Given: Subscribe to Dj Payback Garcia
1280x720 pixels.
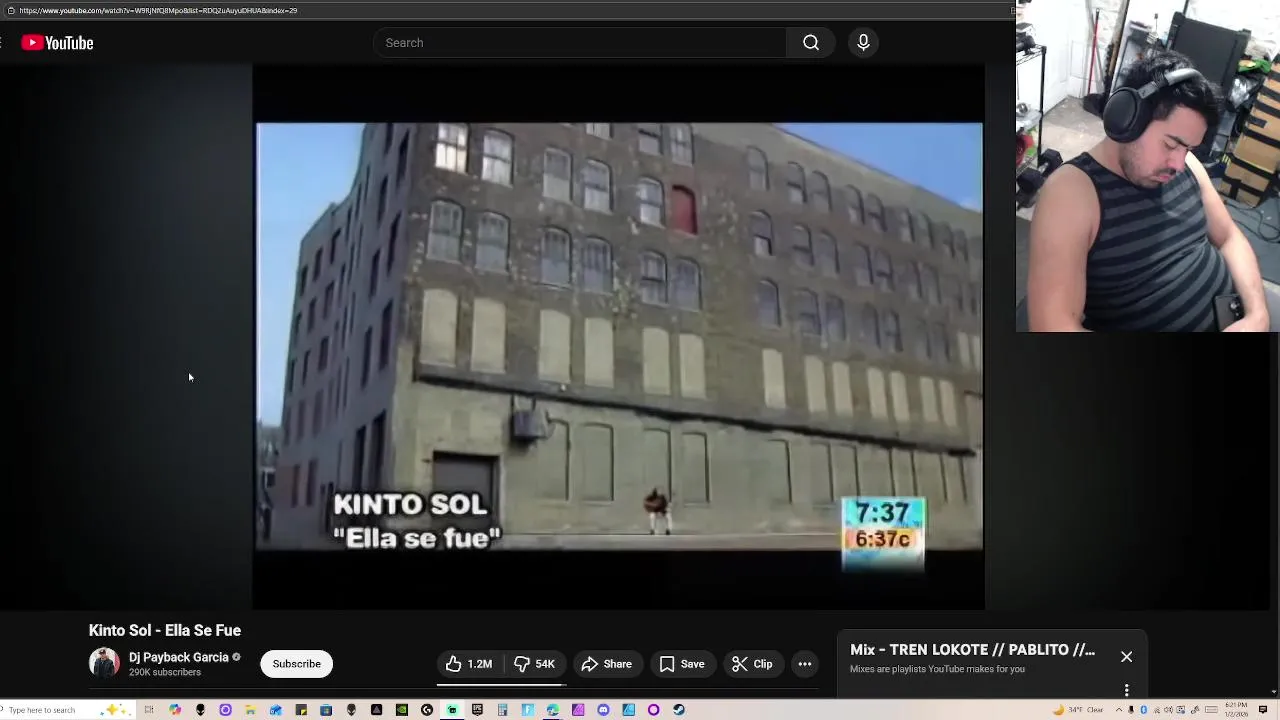Looking at the screenshot, I should [x=297, y=664].
